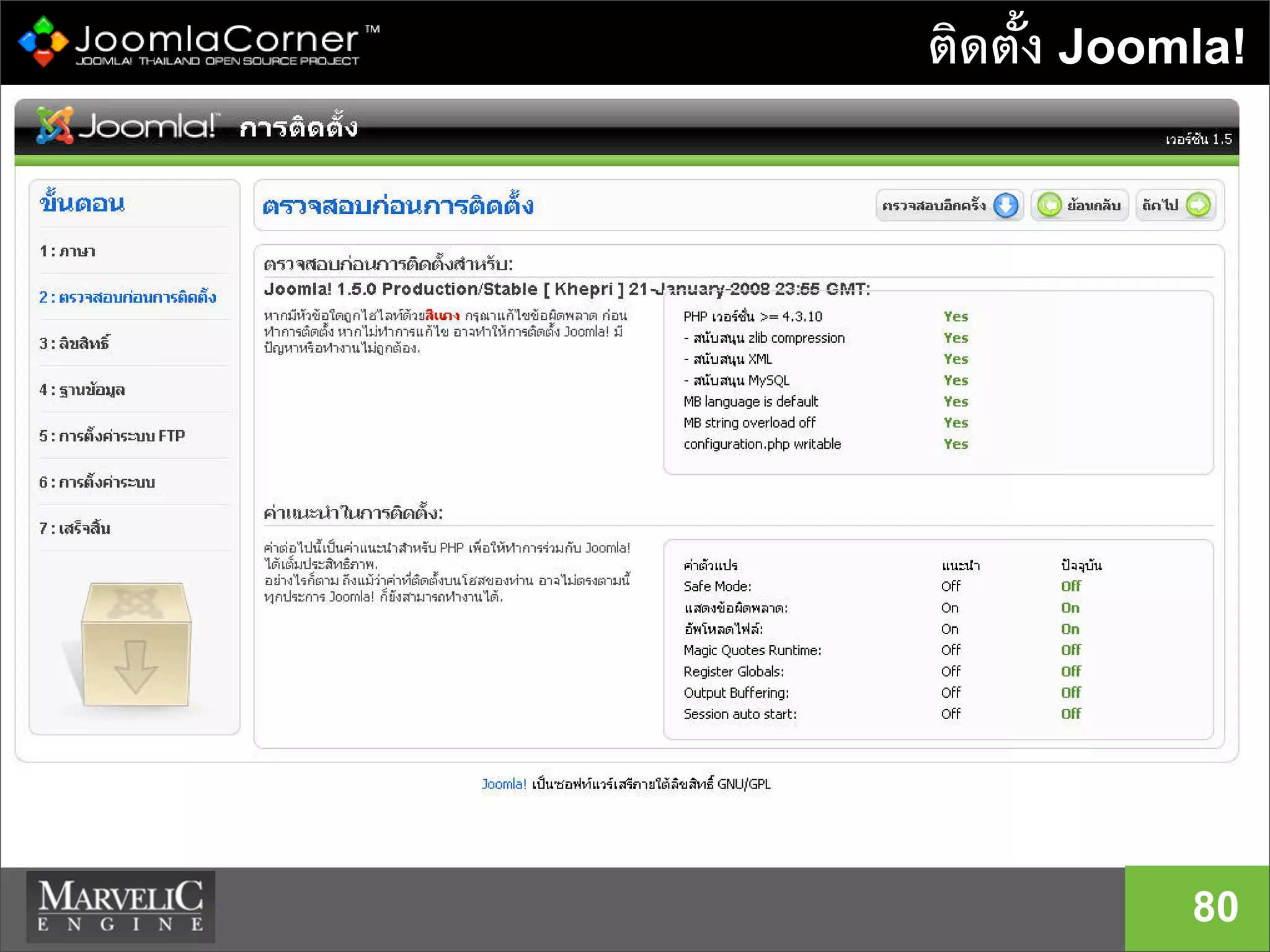1270x952 pixels.
Task: Click the 'ปัจจุบัน' column header
Action: (1081, 565)
